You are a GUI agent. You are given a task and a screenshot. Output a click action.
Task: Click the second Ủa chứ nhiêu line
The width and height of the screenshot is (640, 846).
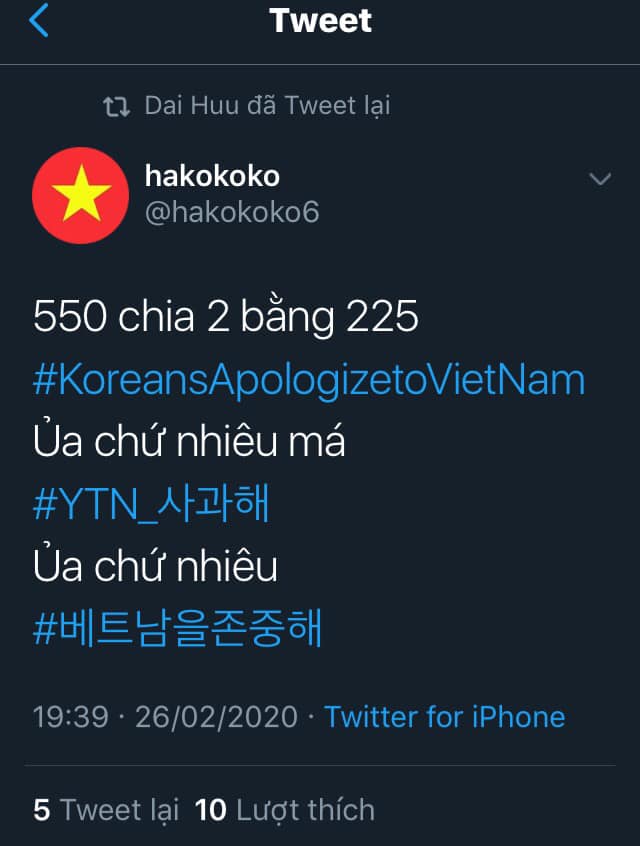pyautogui.click(x=155, y=564)
